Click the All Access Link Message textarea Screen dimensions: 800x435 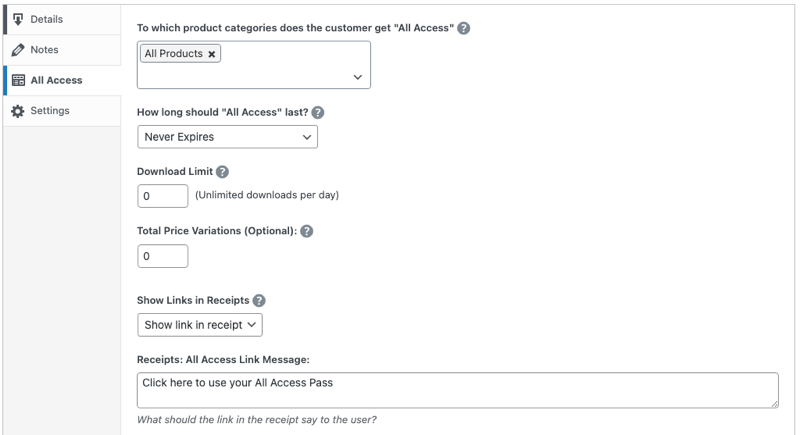pos(457,390)
